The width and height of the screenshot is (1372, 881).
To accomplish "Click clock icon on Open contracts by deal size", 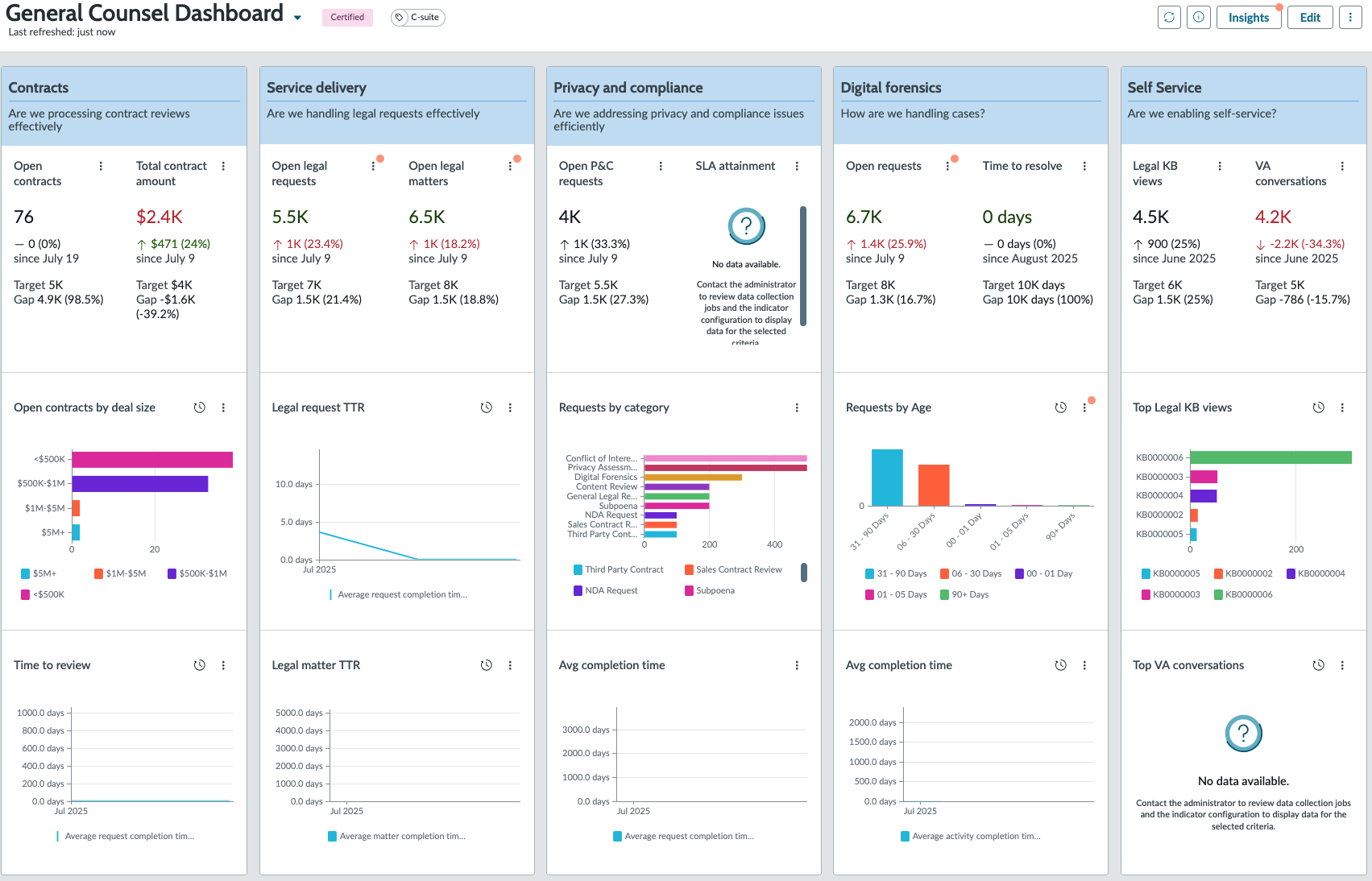I will coord(199,407).
